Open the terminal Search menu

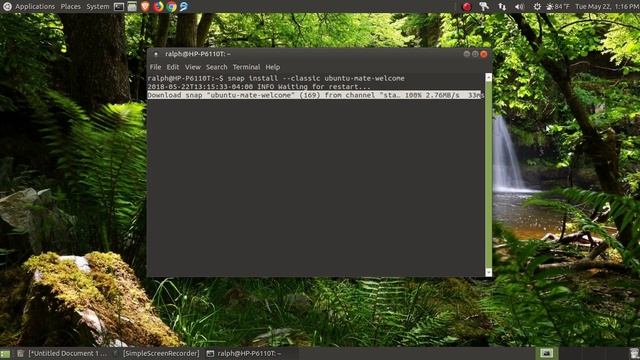click(216, 67)
